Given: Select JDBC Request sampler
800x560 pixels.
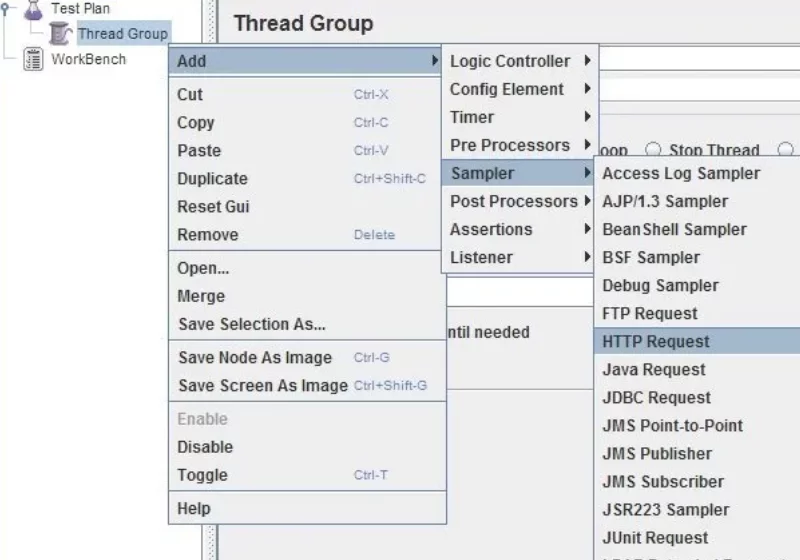Looking at the screenshot, I should click(656, 397).
